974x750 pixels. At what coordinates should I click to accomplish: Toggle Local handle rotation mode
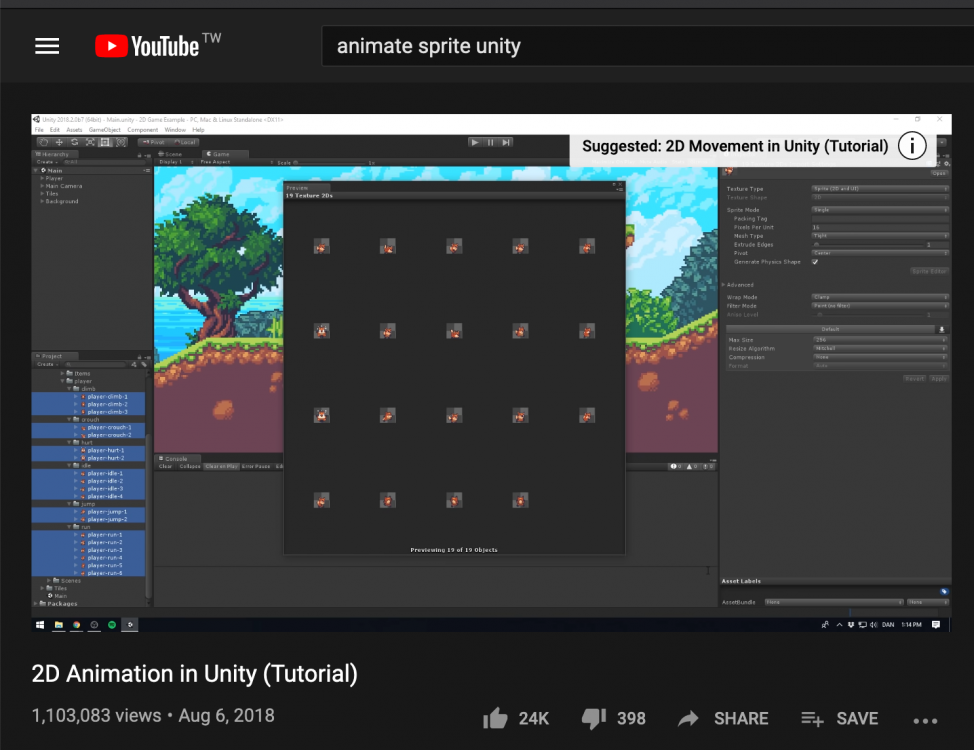coord(184,142)
